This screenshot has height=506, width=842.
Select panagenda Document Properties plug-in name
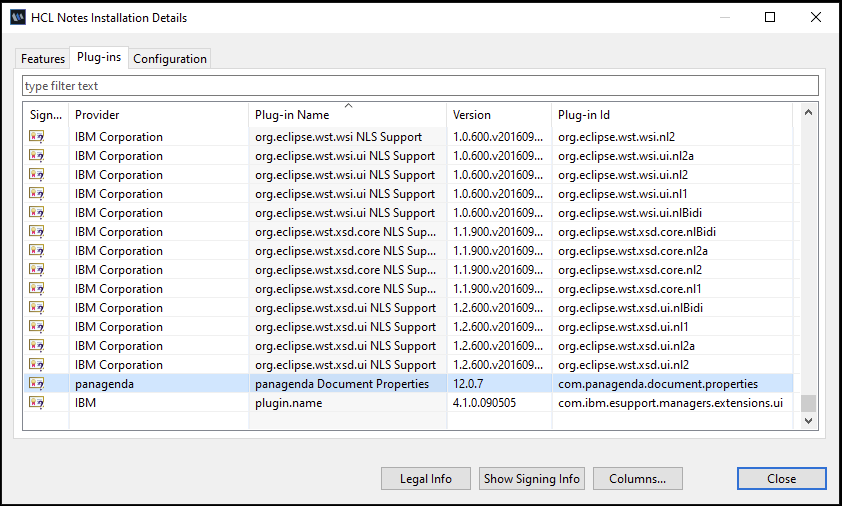(x=342, y=384)
